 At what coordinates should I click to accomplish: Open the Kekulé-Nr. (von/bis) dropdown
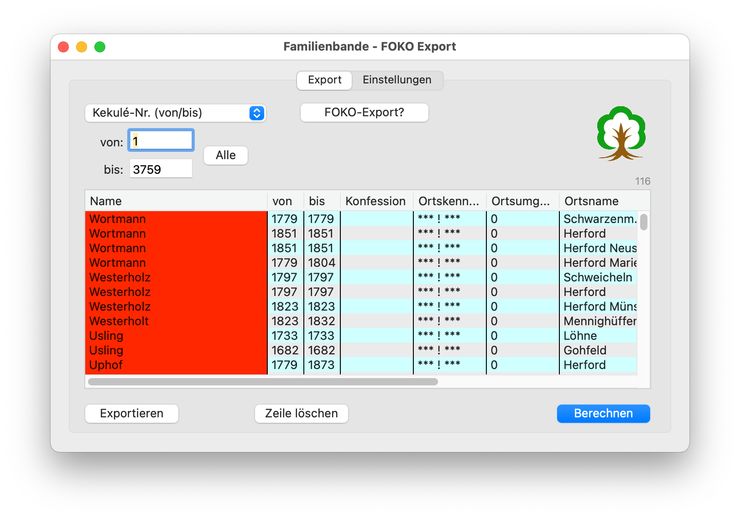click(175, 113)
